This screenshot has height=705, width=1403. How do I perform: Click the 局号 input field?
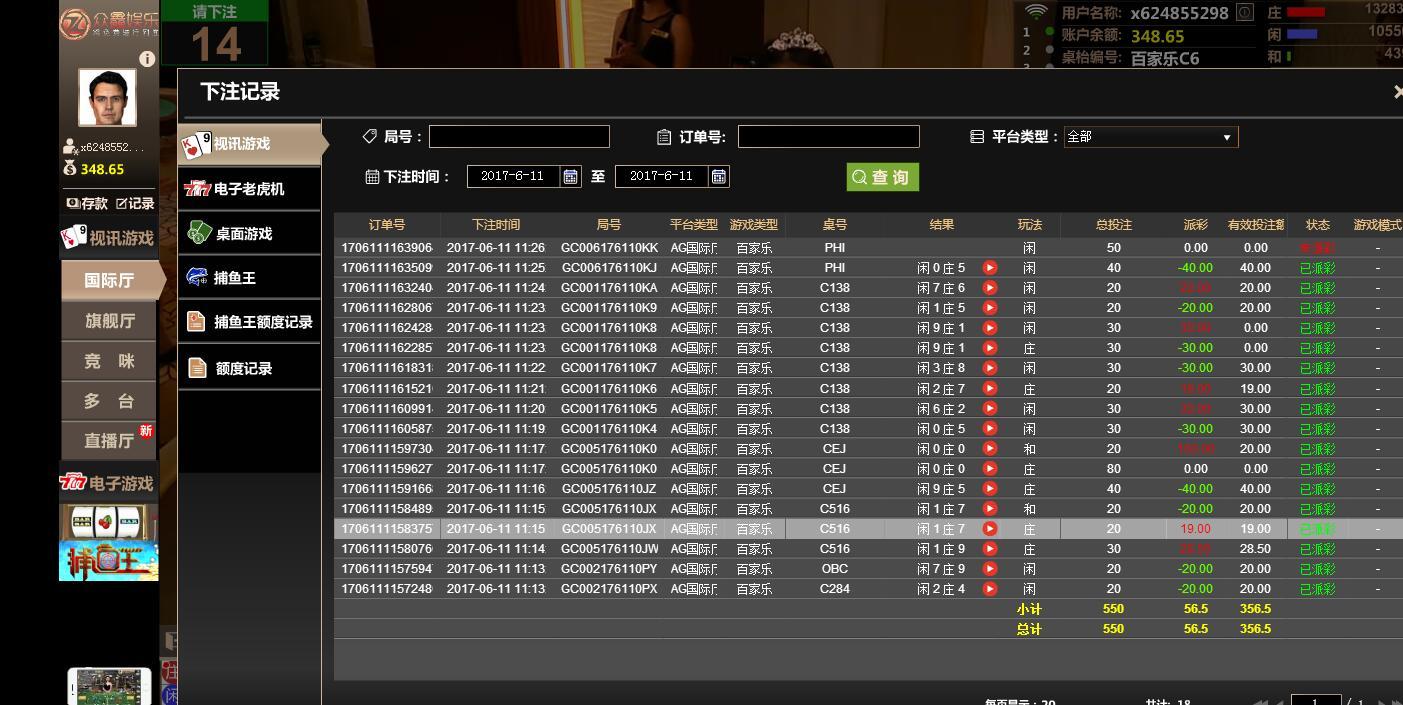[519, 137]
